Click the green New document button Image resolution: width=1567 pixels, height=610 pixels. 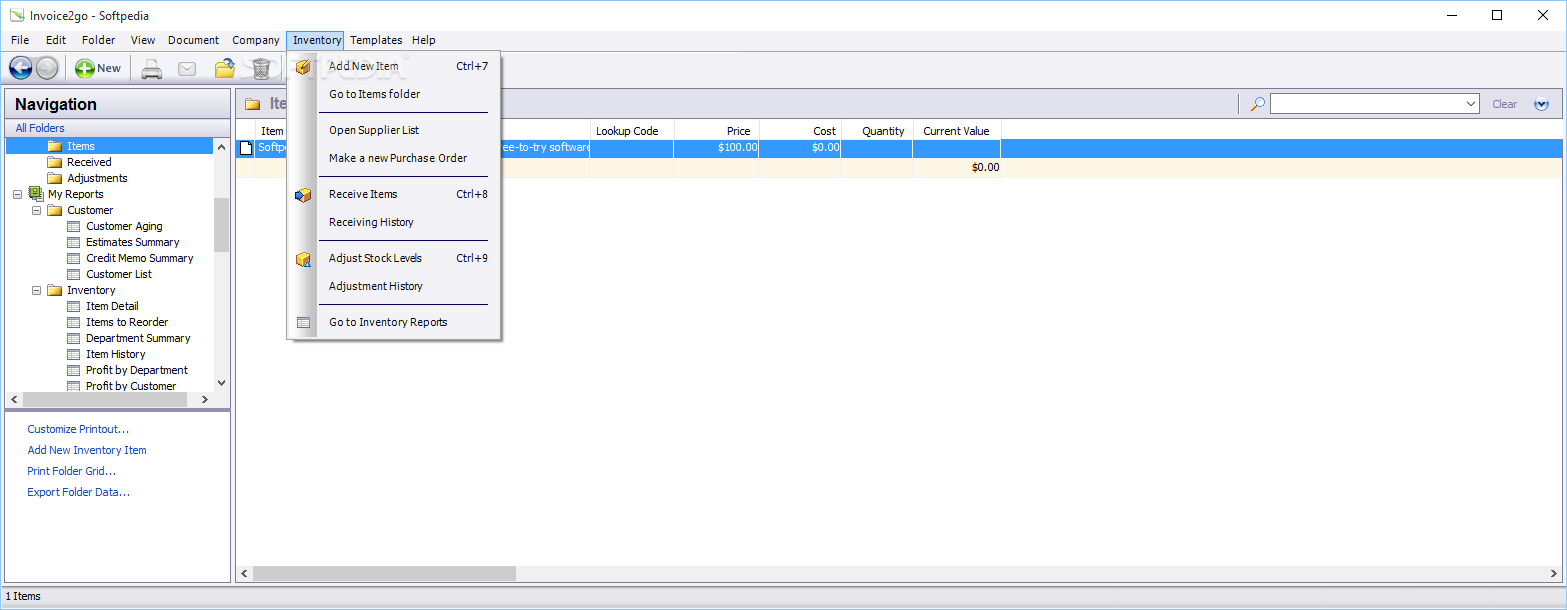point(98,68)
